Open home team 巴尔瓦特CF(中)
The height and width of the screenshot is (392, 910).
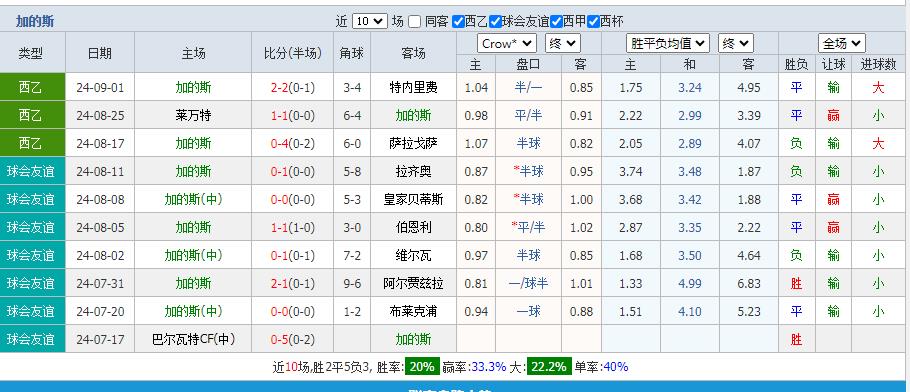pos(193,339)
